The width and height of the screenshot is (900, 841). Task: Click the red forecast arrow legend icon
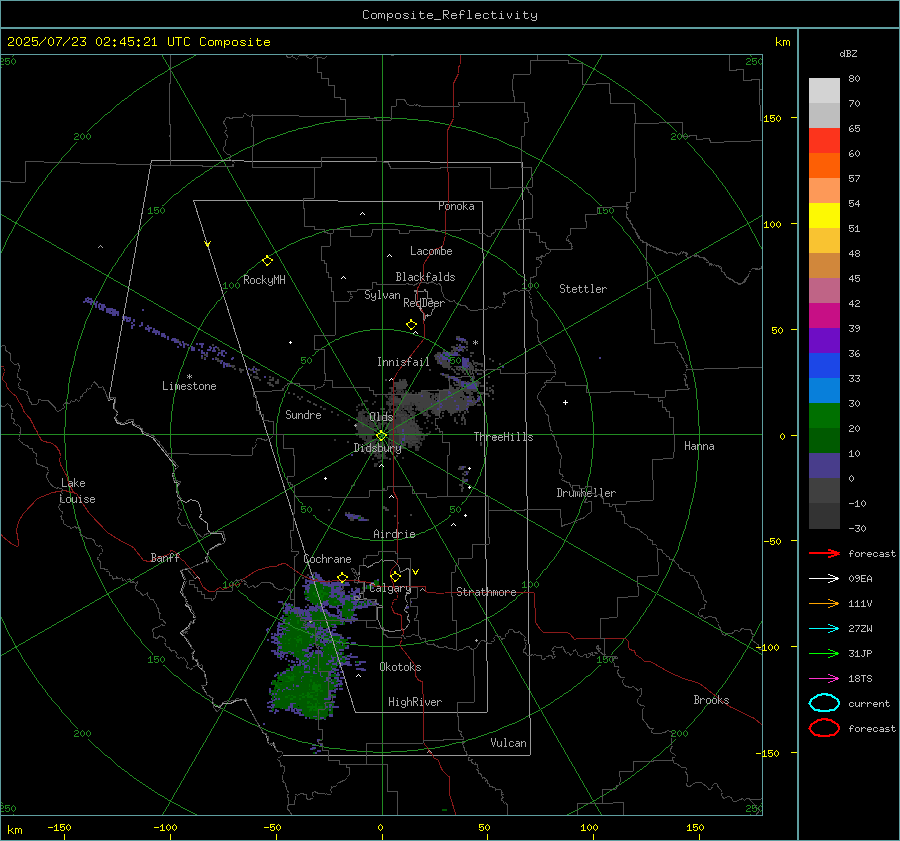(x=824, y=553)
